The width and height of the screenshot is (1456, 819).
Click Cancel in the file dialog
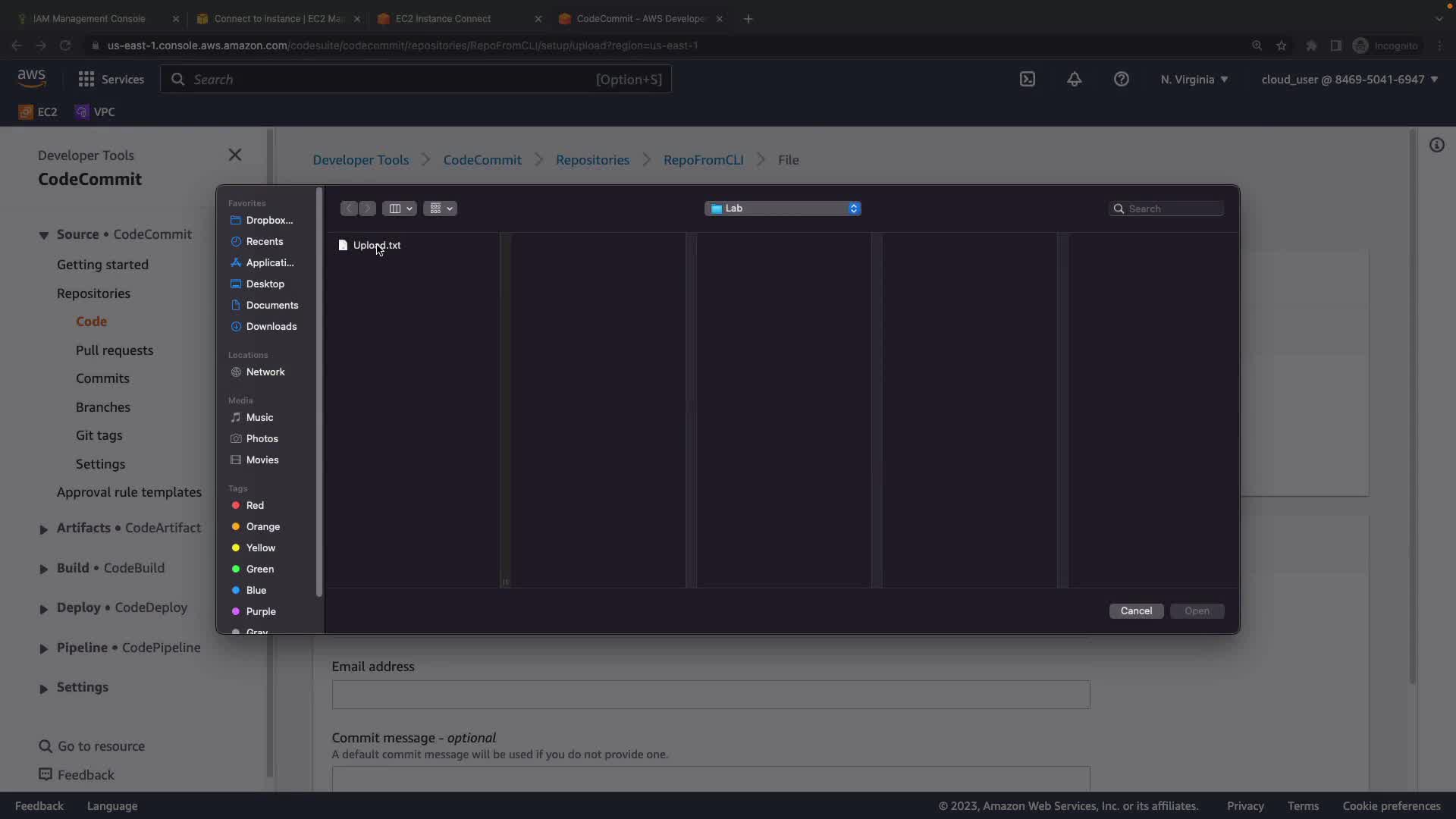click(x=1135, y=610)
